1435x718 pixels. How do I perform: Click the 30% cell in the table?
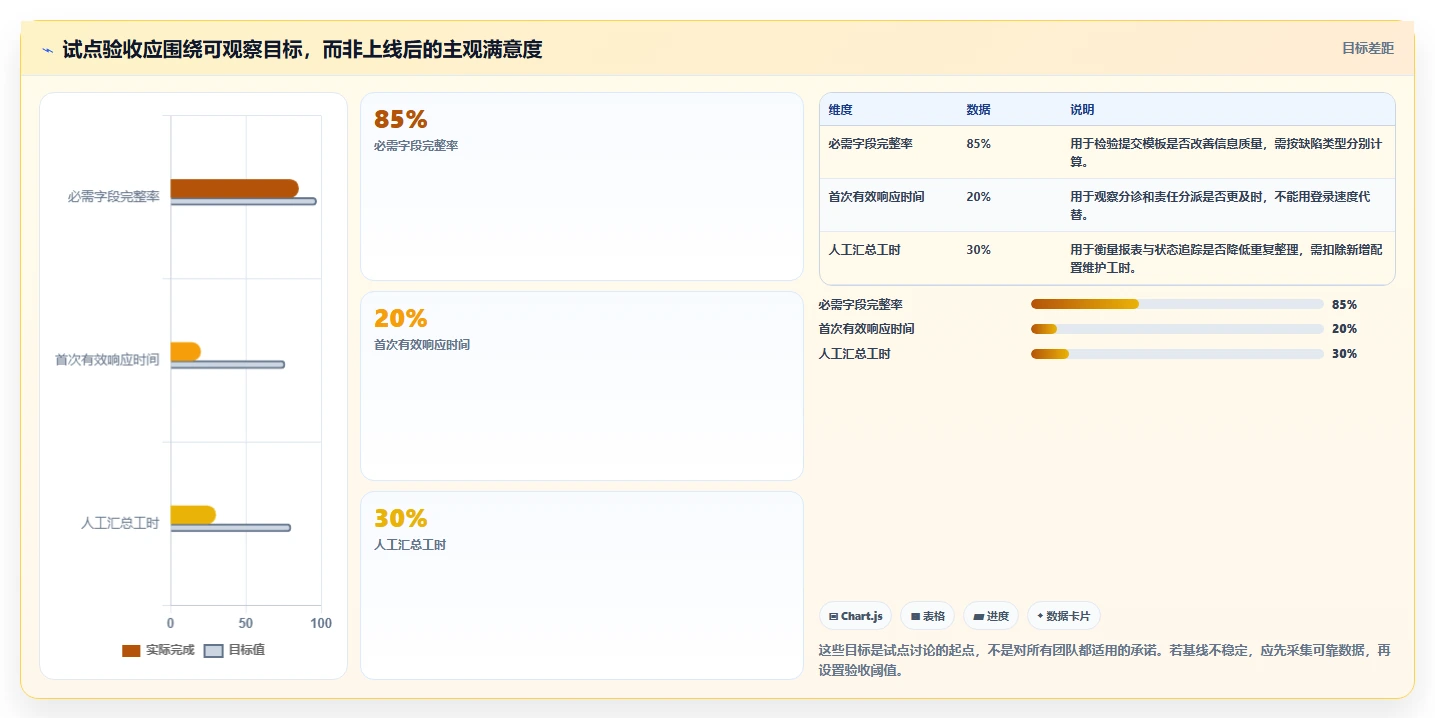[978, 250]
